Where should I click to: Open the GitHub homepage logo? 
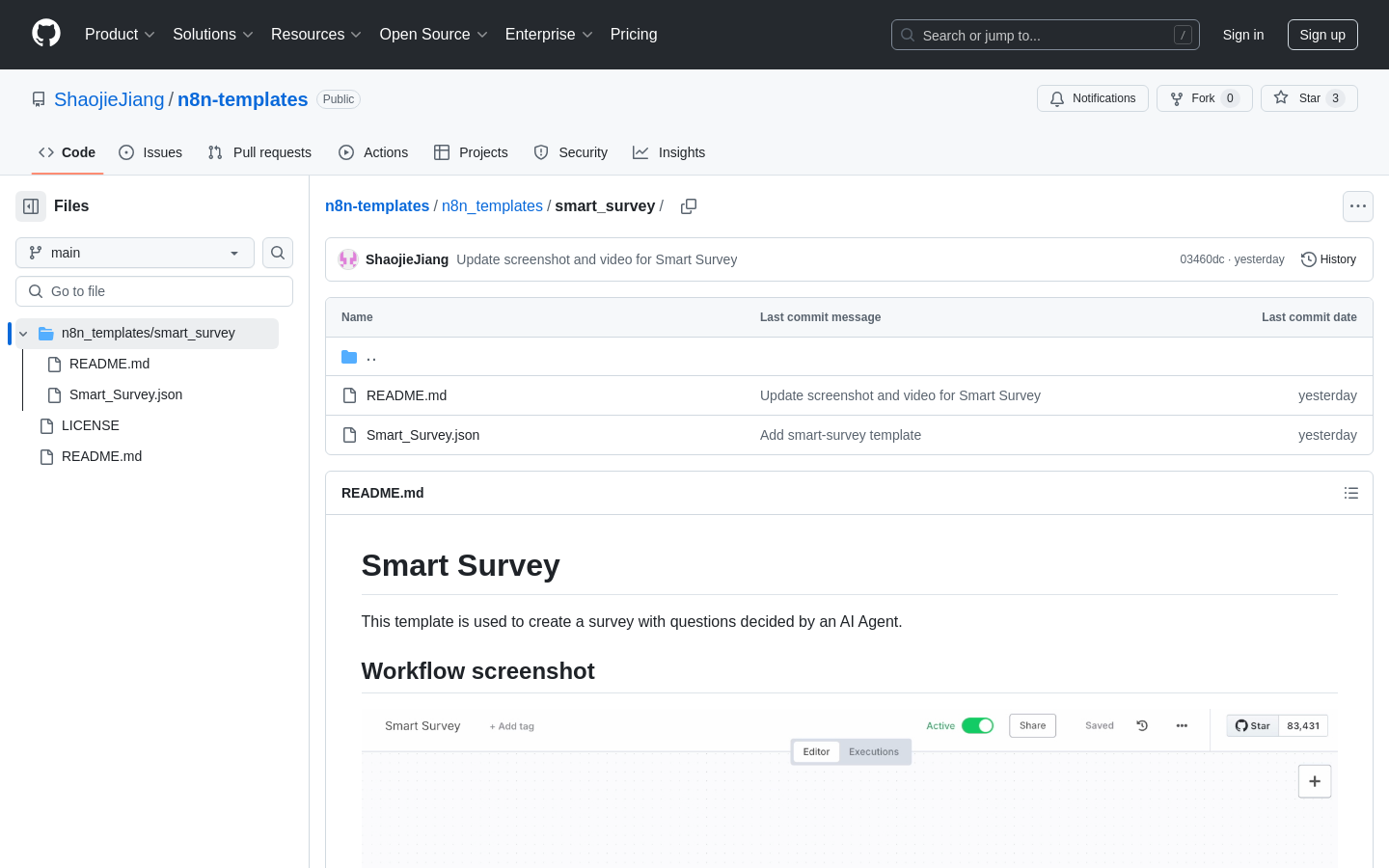(46, 34)
